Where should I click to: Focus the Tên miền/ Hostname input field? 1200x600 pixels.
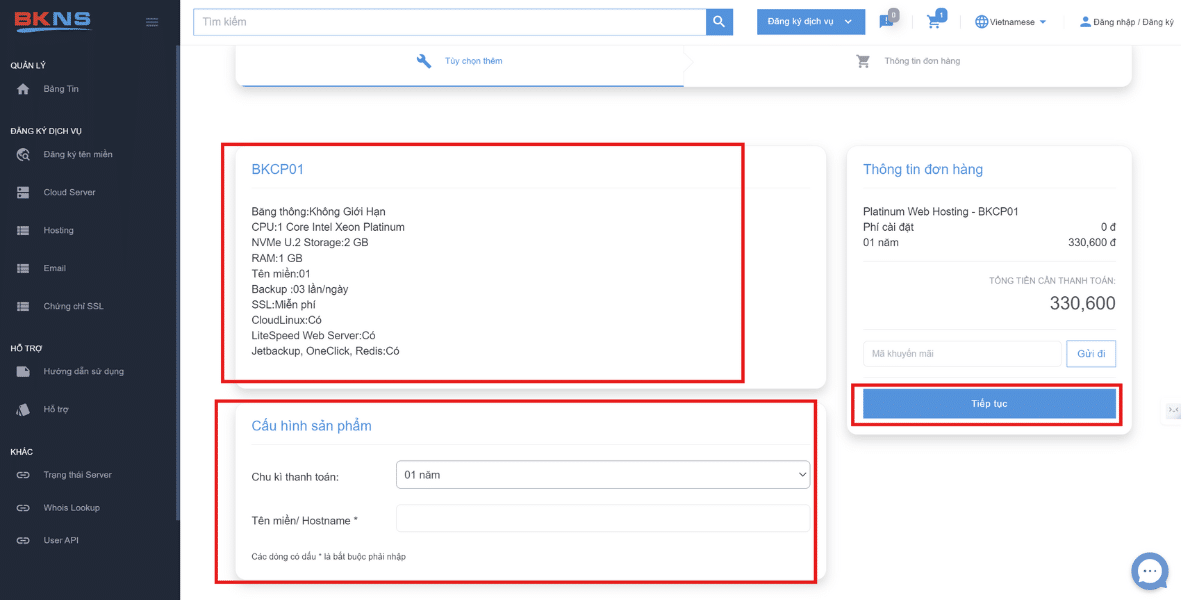click(602, 519)
